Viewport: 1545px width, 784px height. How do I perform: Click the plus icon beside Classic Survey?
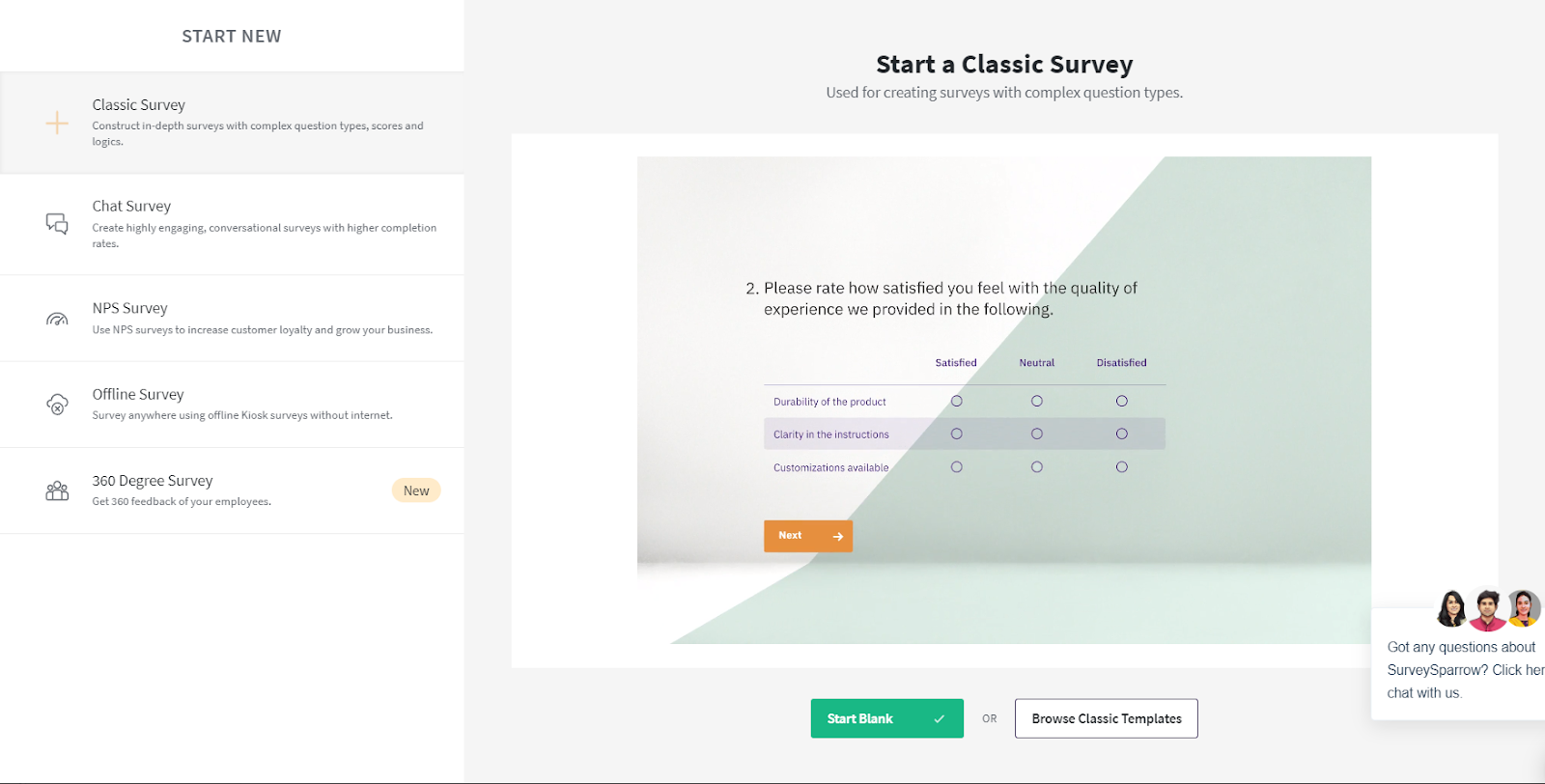(57, 123)
